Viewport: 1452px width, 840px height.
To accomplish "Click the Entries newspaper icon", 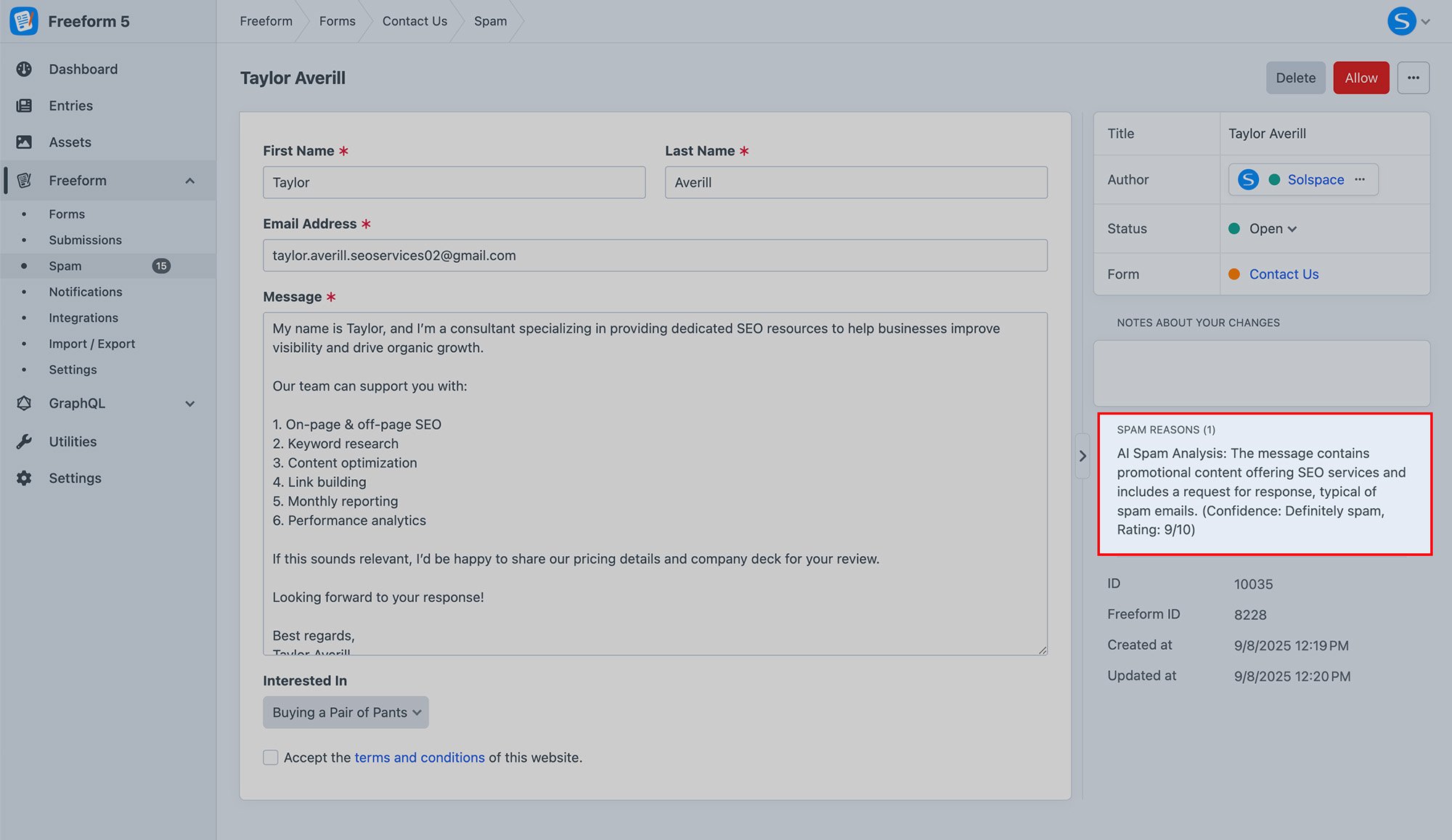I will coord(24,106).
